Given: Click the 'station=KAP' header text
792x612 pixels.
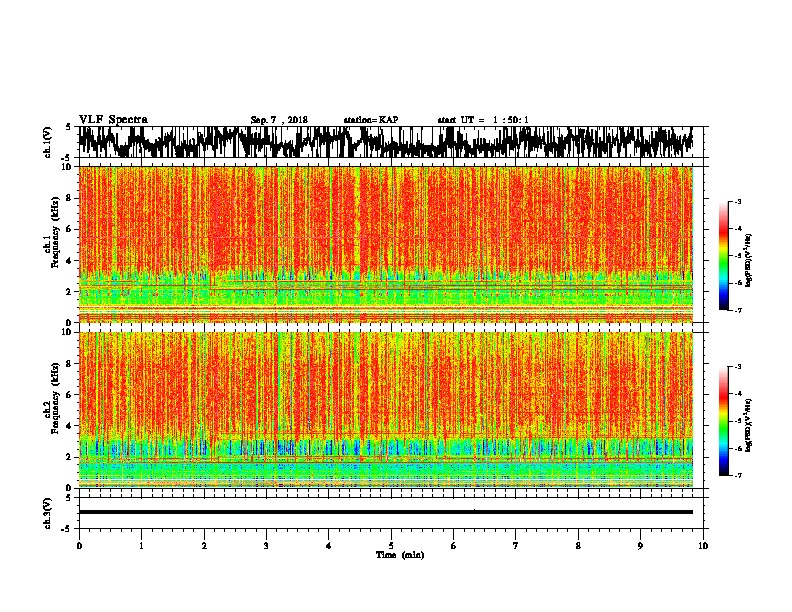Looking at the screenshot, I should point(371,120).
